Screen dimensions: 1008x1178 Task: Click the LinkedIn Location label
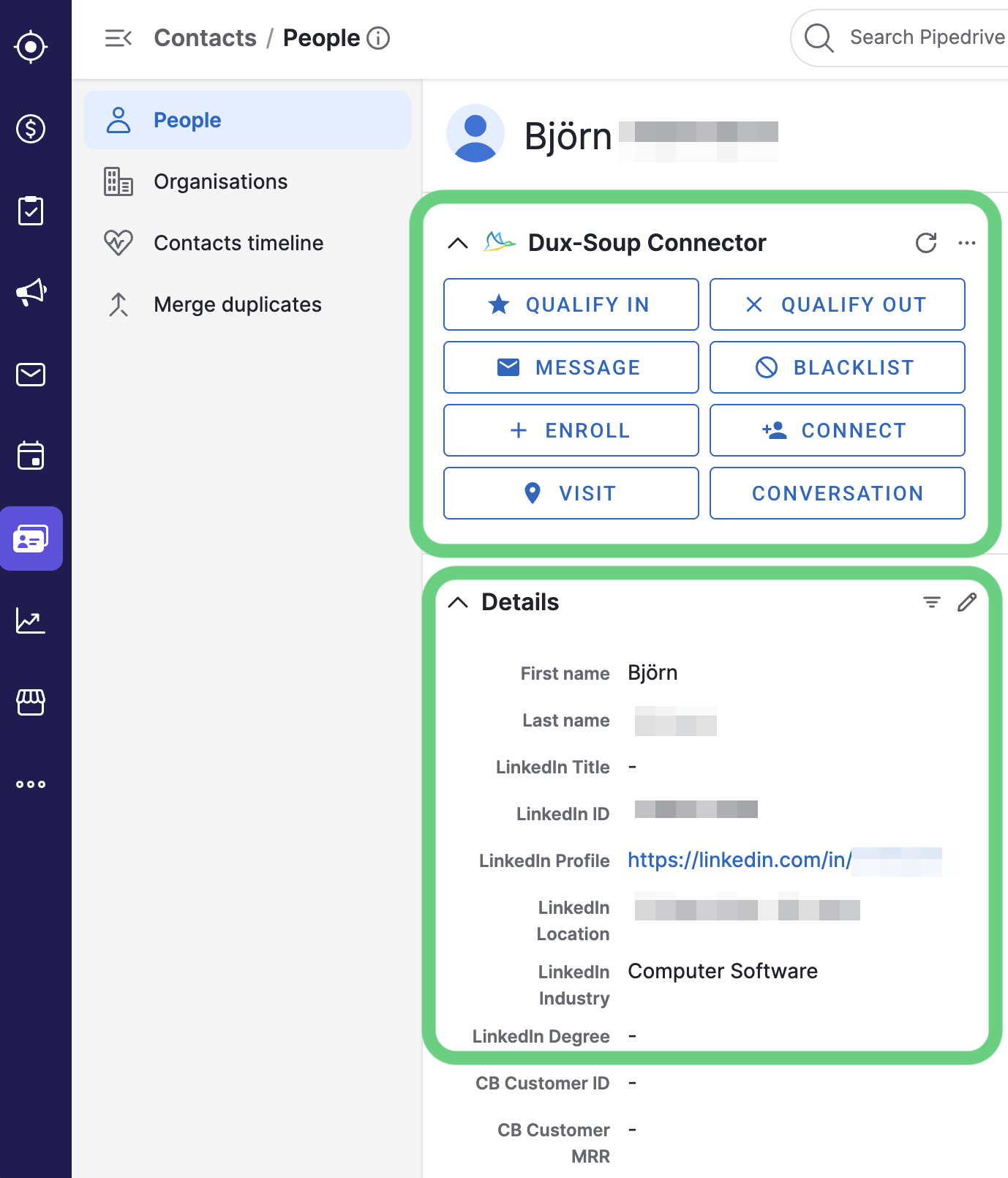(x=573, y=920)
